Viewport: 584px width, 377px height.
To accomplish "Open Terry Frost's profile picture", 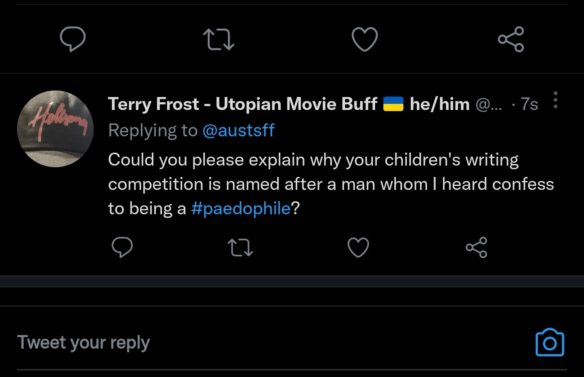I will pyautogui.click(x=55, y=129).
